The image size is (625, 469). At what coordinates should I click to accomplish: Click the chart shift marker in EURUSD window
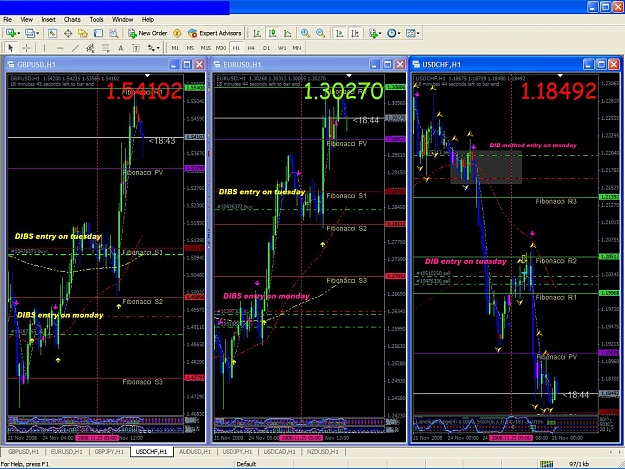point(350,75)
